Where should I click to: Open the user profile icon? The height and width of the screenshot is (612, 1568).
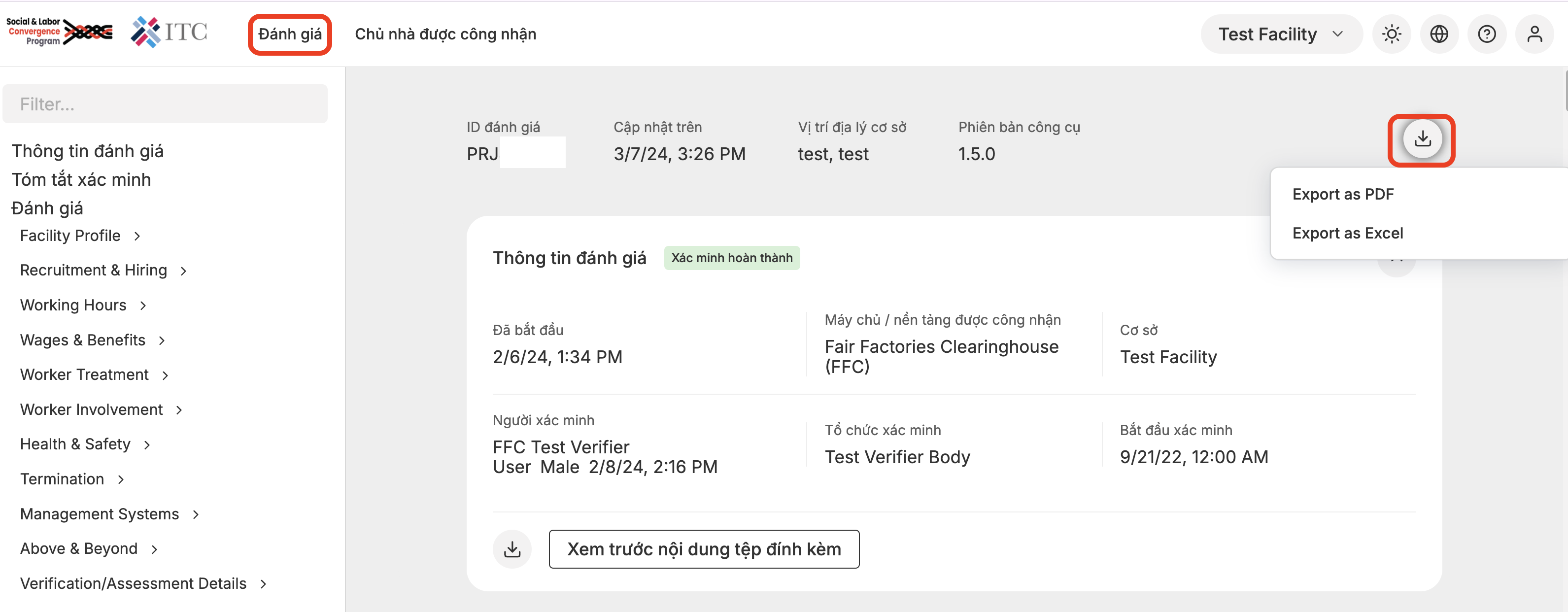(1534, 34)
